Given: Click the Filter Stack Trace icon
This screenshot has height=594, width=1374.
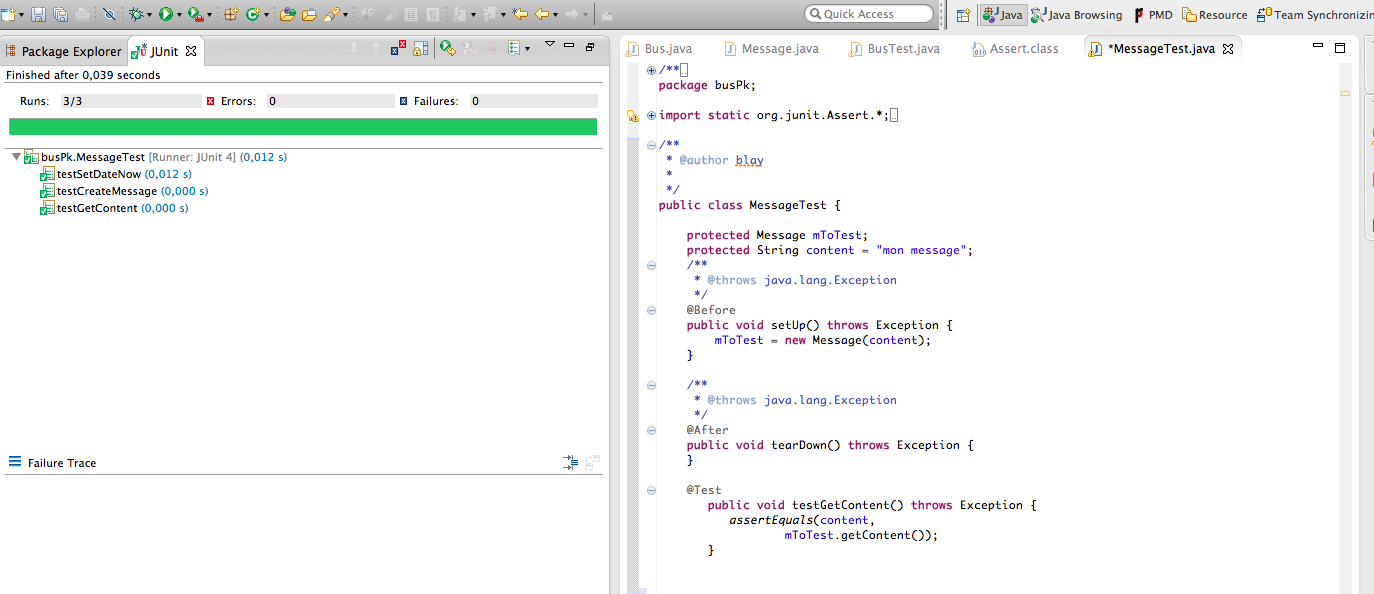Looking at the screenshot, I should pos(570,462).
